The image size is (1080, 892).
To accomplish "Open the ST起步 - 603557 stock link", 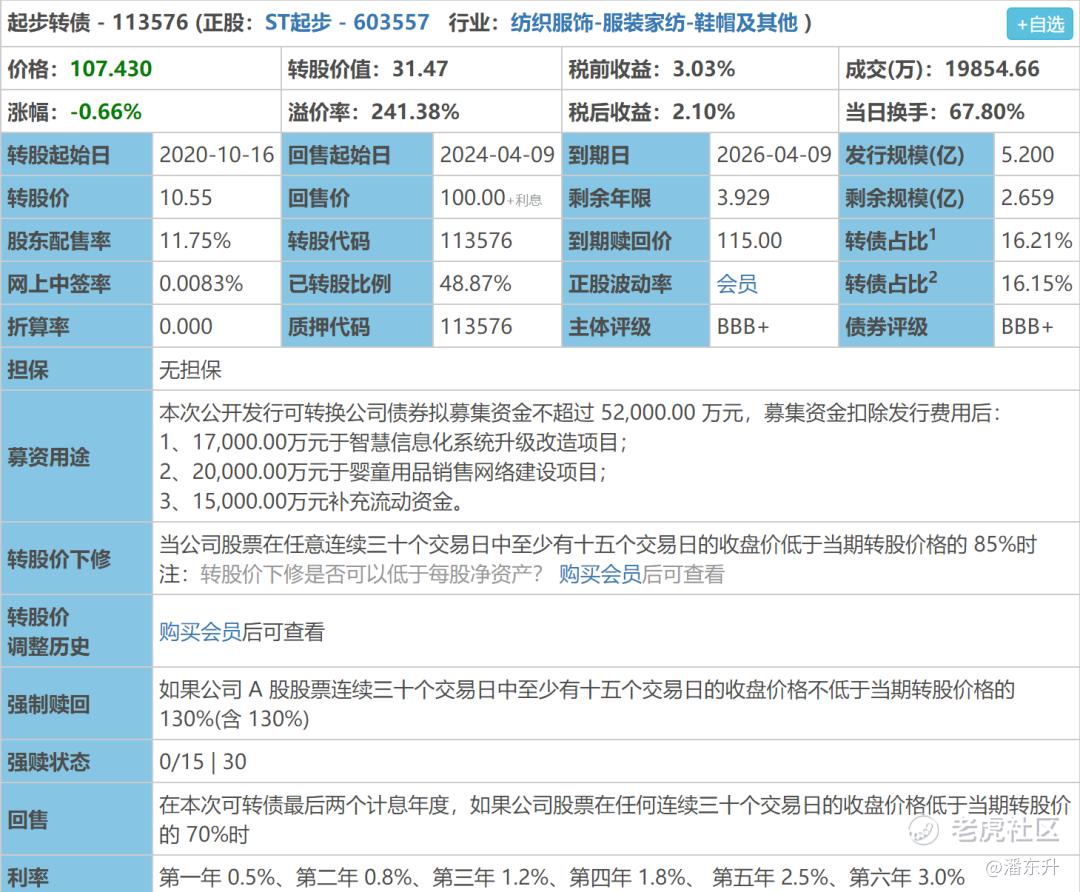I will pos(347,23).
